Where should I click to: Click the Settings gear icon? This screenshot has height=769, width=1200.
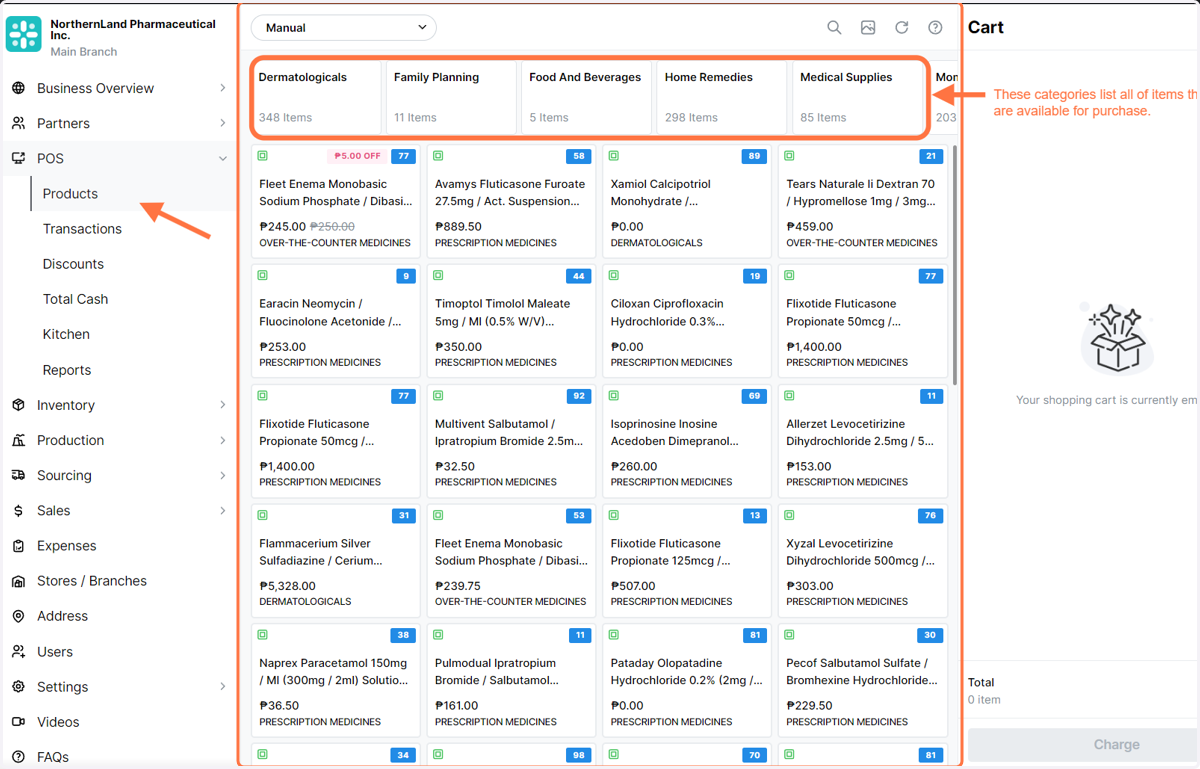pos(18,687)
